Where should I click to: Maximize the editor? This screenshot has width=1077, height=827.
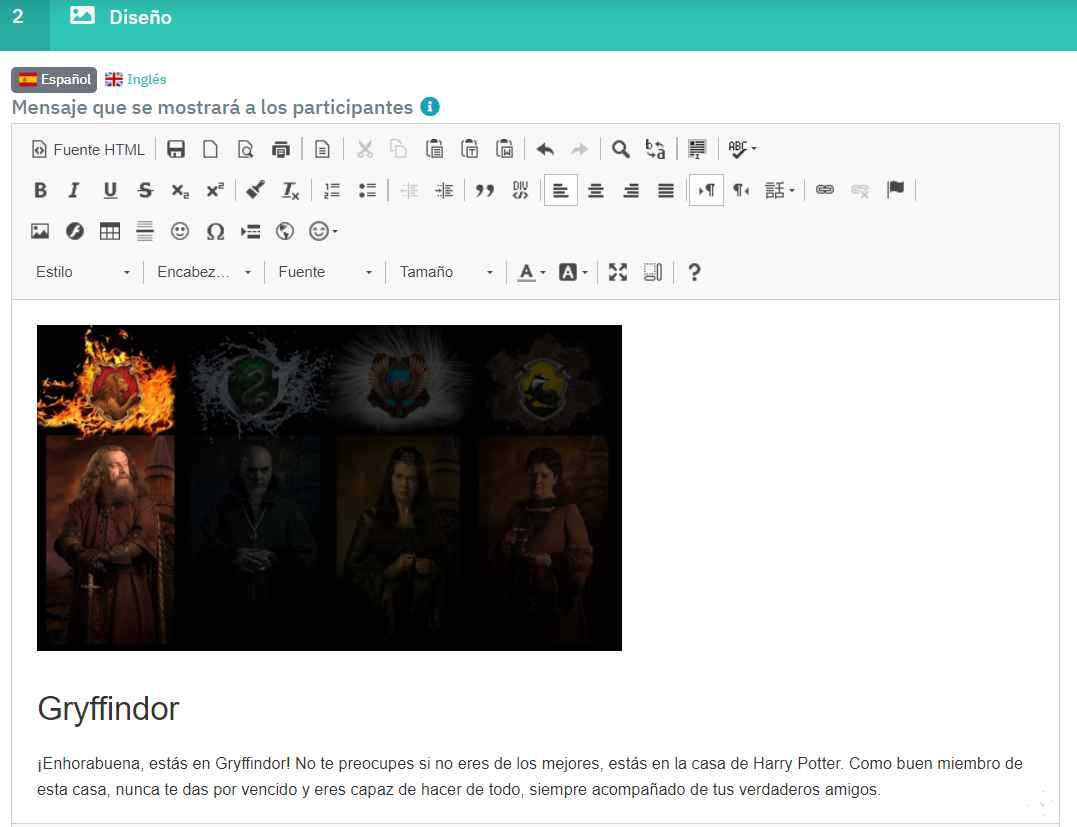[618, 272]
